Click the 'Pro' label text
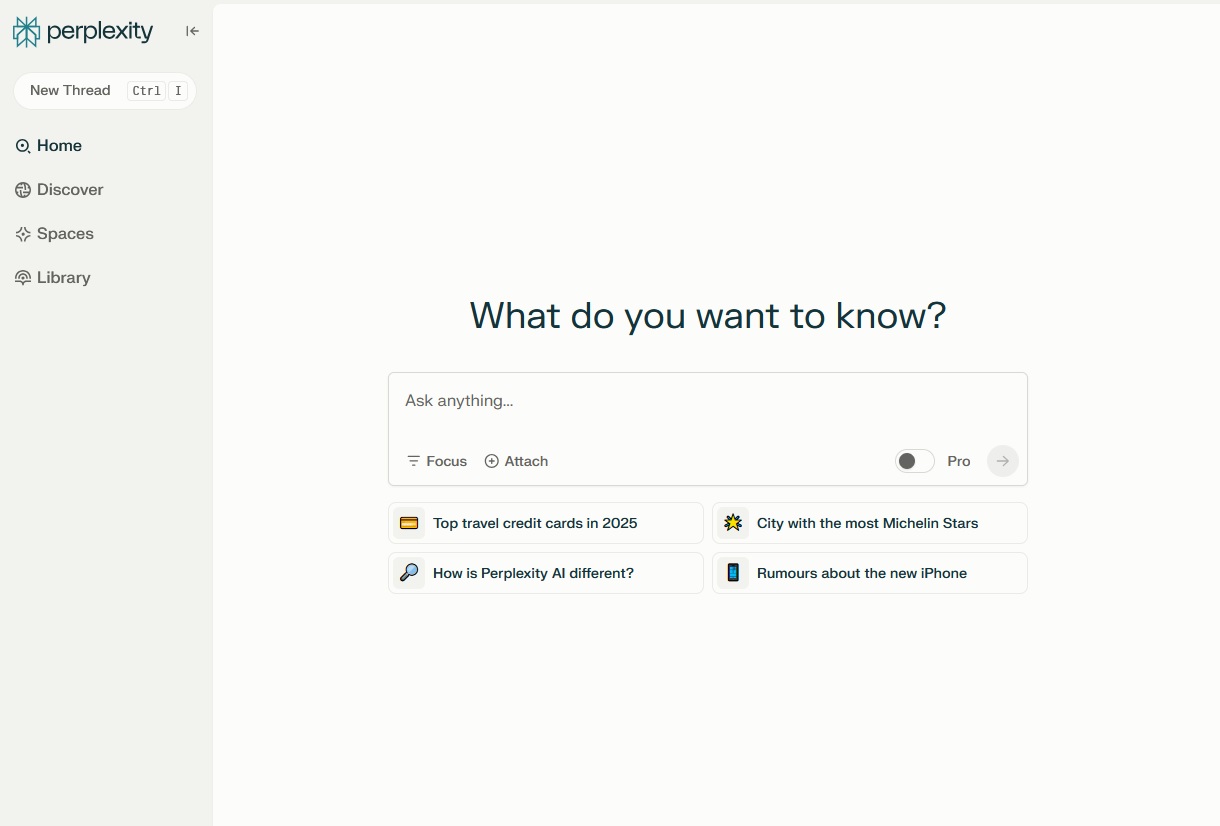Viewport: 1220px width, 826px height. [959, 461]
